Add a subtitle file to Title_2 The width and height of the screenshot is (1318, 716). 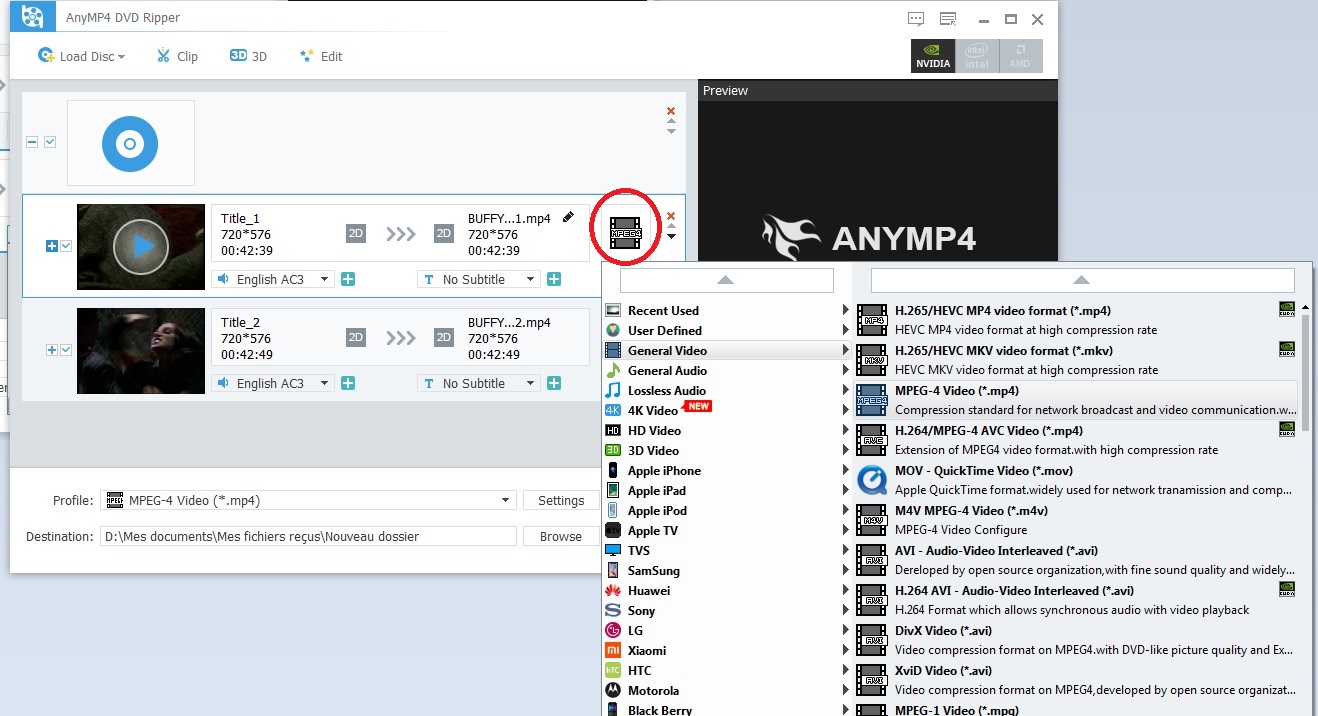point(554,383)
